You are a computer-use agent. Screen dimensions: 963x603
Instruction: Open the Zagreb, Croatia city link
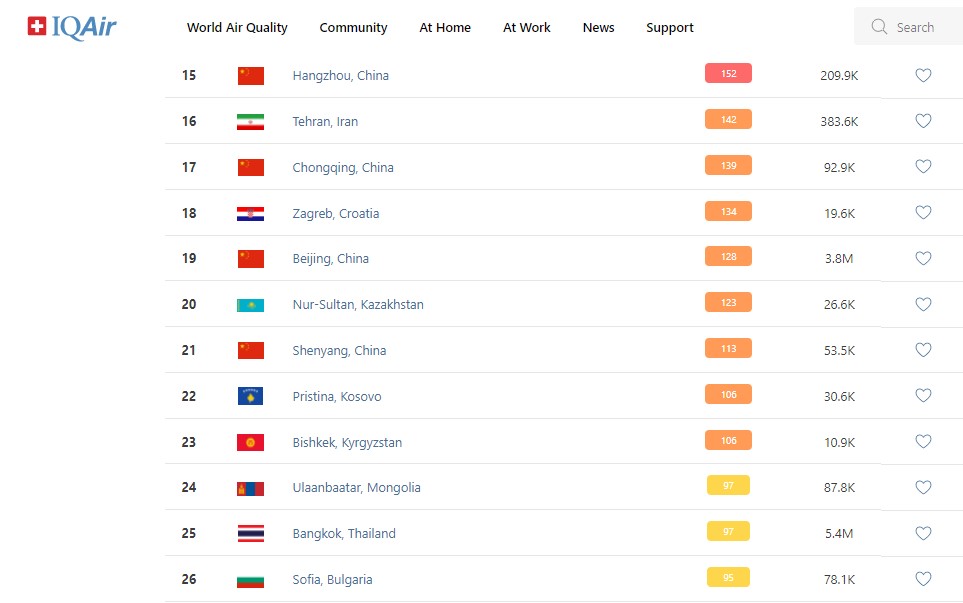click(336, 214)
